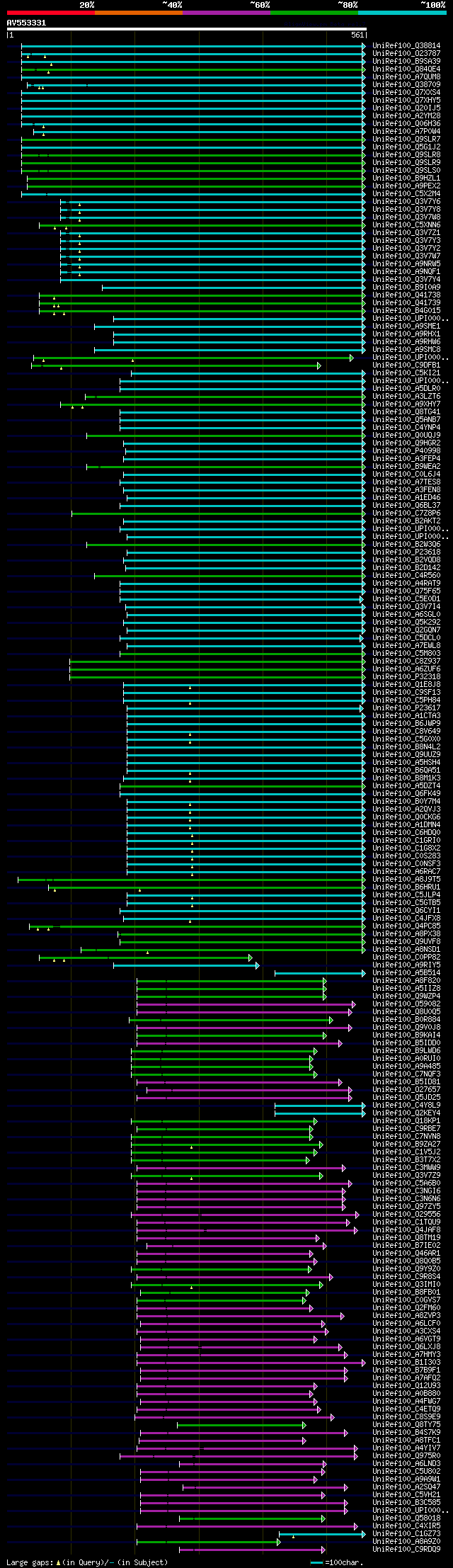The width and height of the screenshot is (453, 1568).
Task: Open hit UniRef100_Q84QE4
Action: 406,69
